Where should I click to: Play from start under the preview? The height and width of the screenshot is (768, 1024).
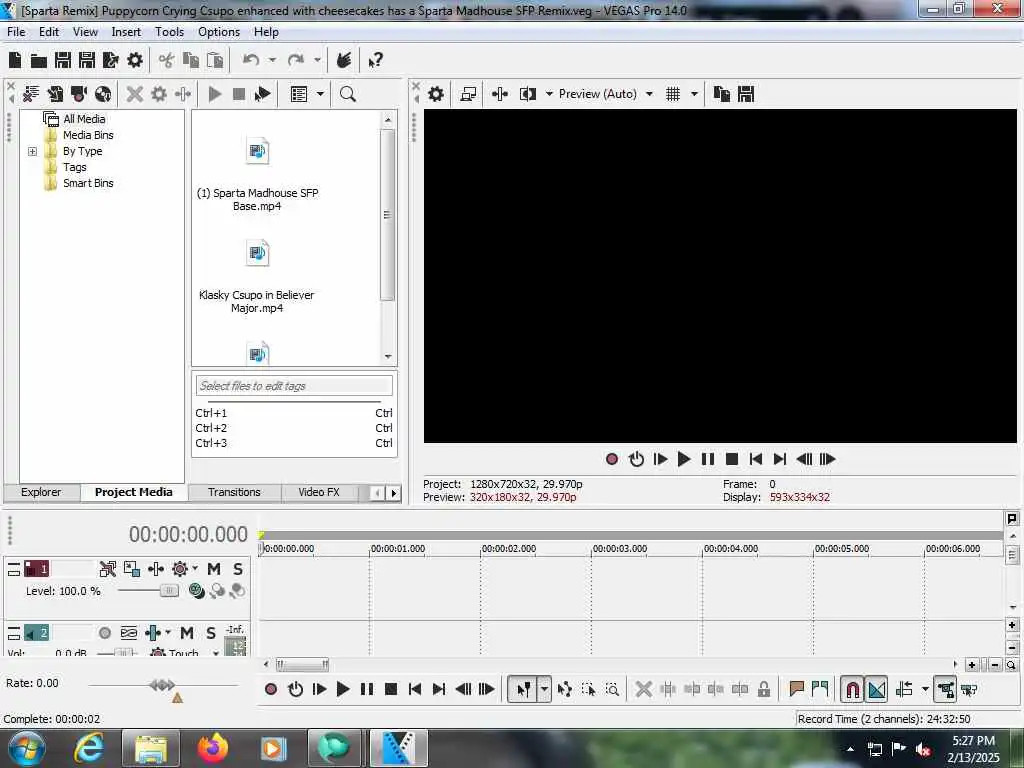click(x=660, y=459)
